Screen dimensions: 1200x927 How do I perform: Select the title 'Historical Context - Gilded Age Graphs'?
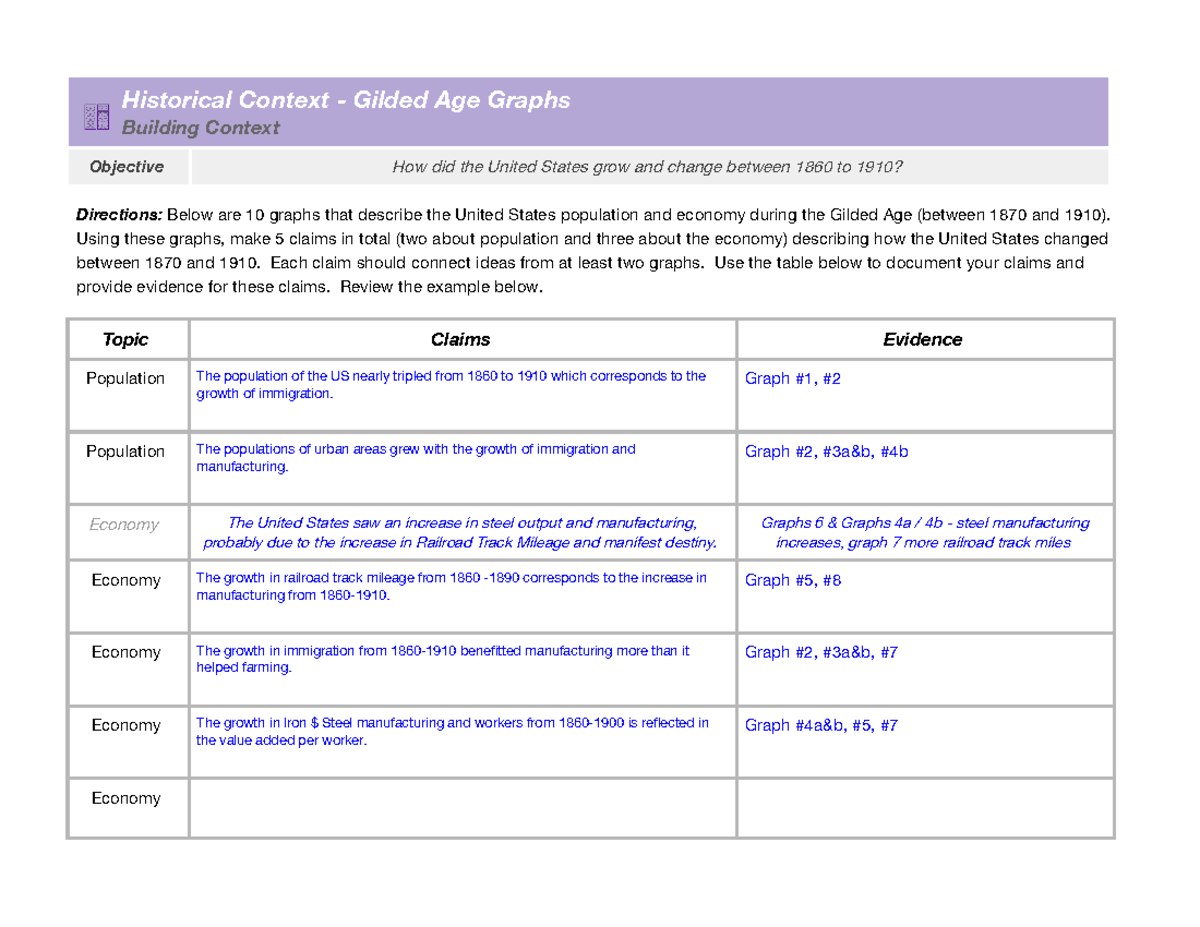(x=345, y=100)
